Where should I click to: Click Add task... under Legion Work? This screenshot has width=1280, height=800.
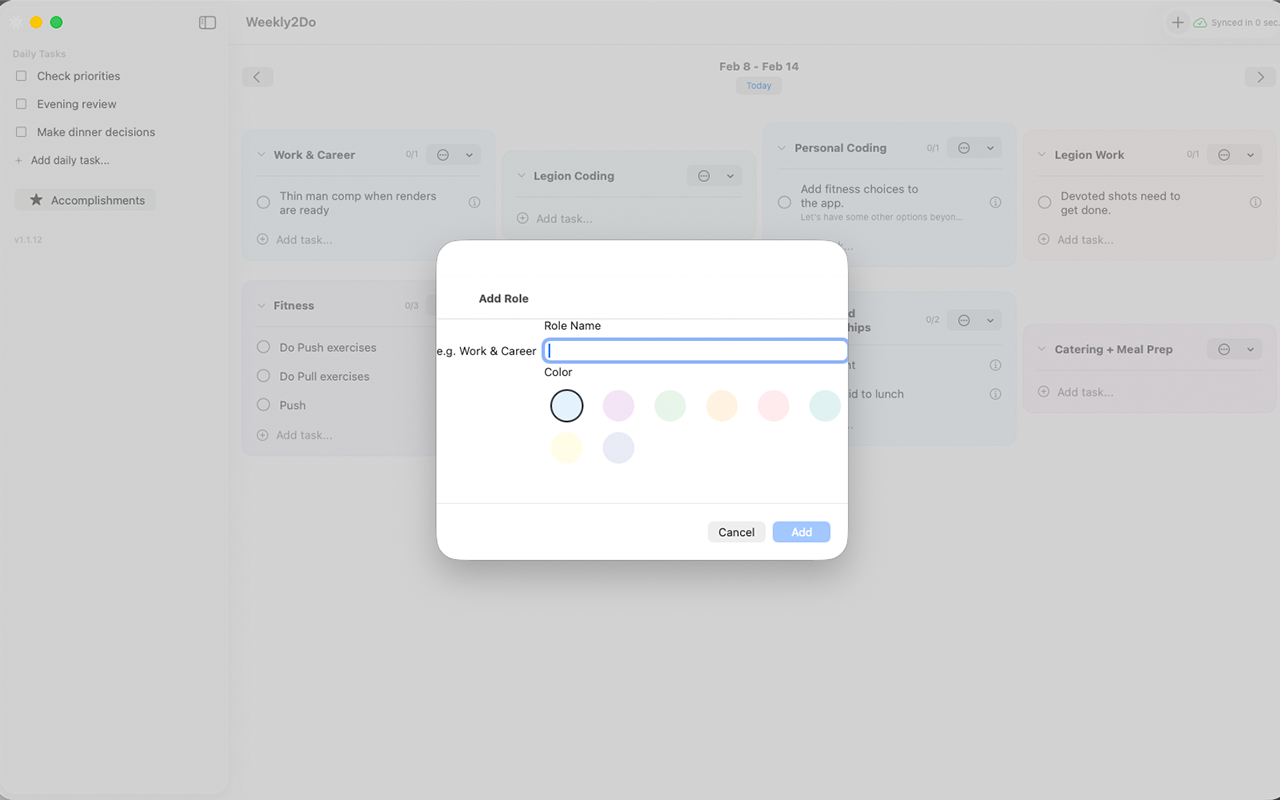(x=1085, y=240)
